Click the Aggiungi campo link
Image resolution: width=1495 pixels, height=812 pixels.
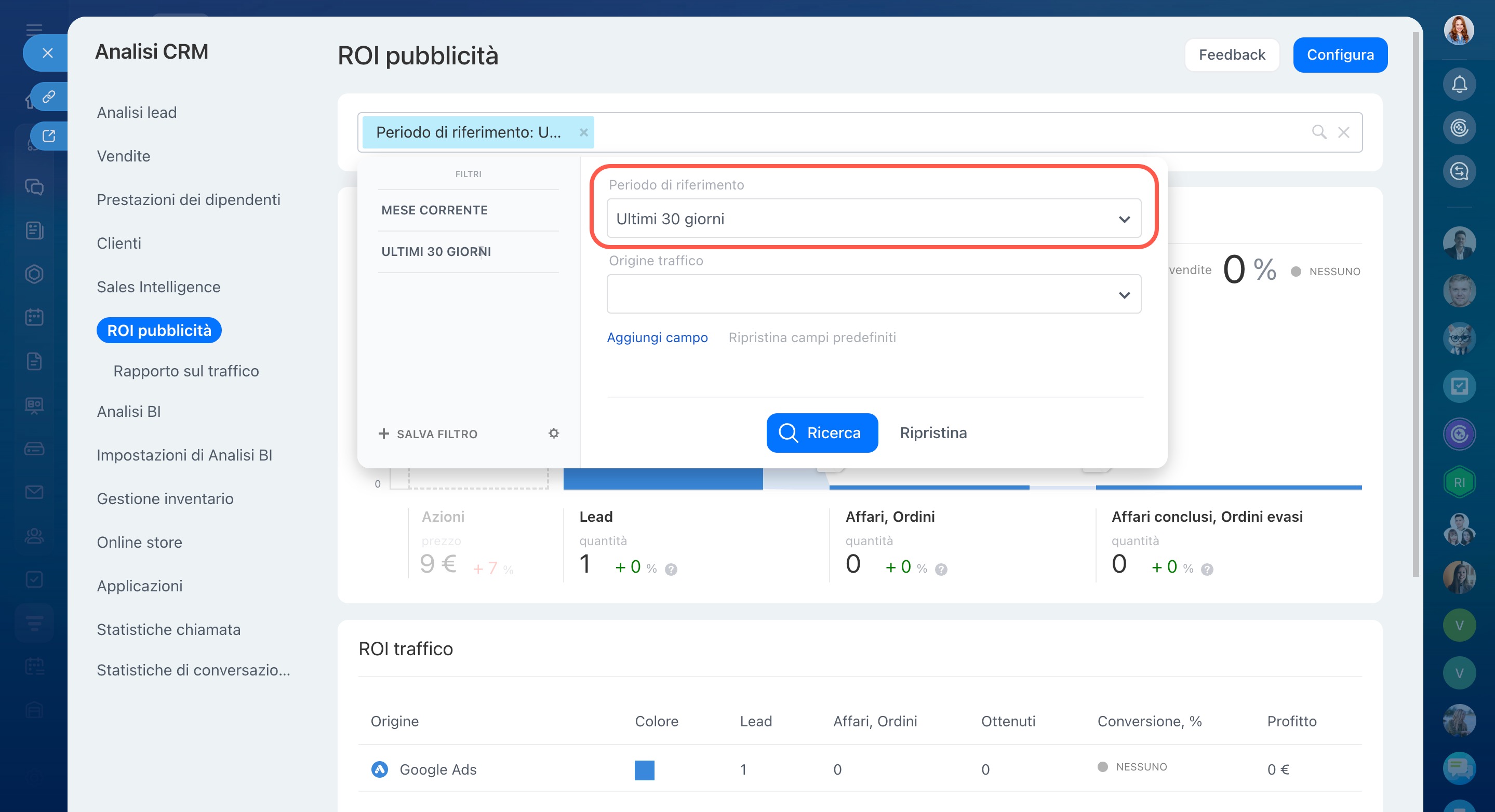pos(657,337)
